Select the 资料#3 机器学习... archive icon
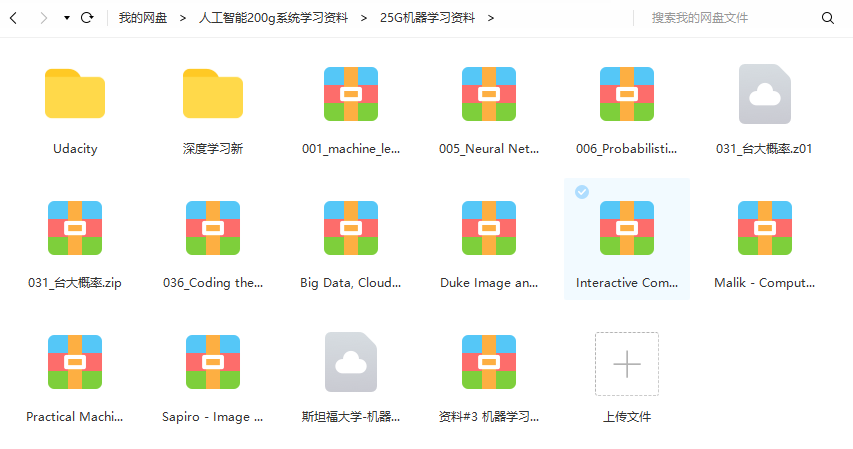This screenshot has width=853, height=449. (x=489, y=362)
